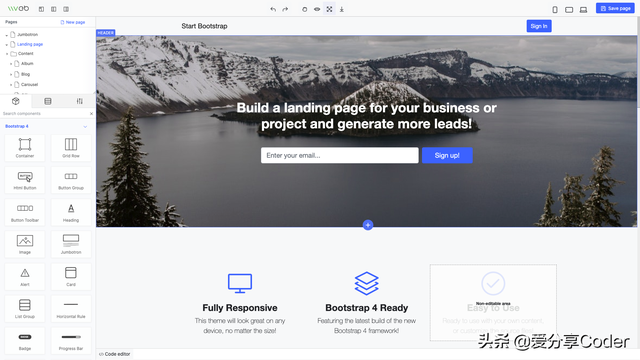The height and width of the screenshot is (360, 640).
Task: Pick the Container component
Action: [x=25, y=148]
